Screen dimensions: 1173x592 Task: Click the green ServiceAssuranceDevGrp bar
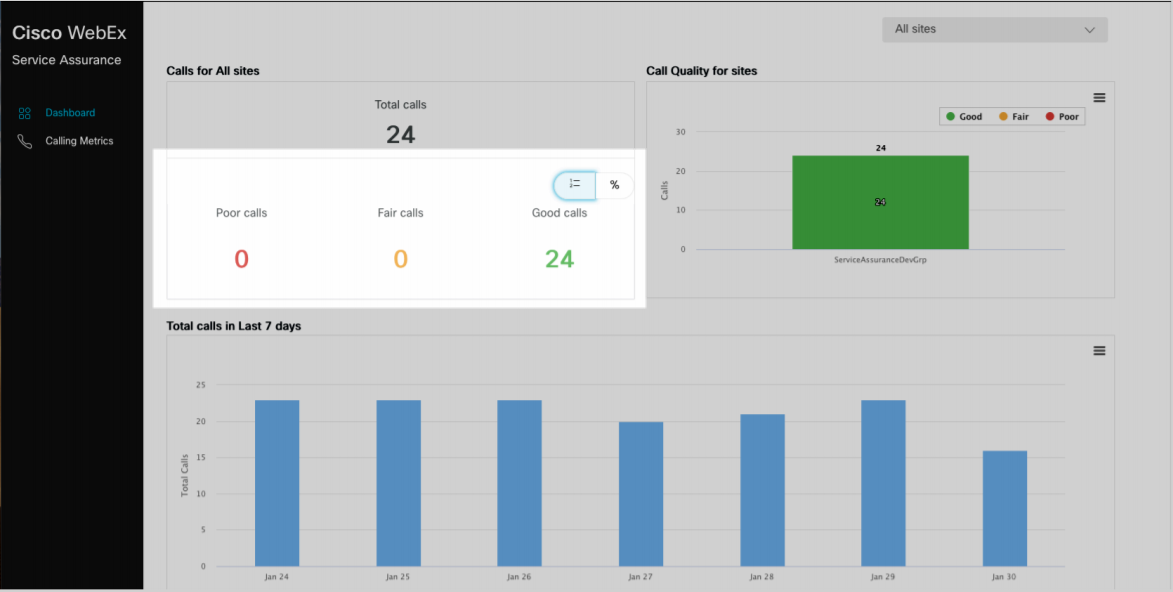click(880, 202)
